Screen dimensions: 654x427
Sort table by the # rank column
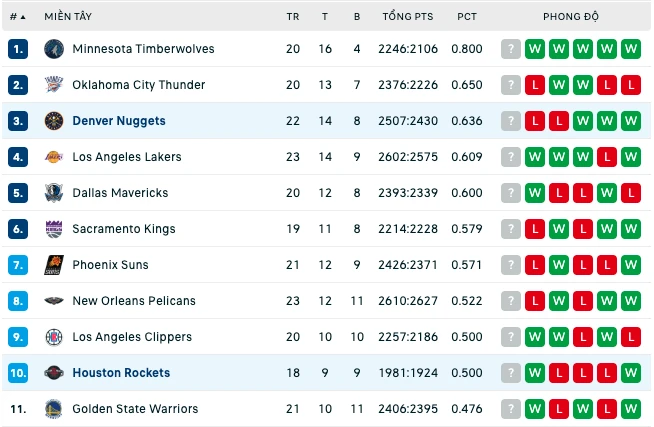pos(18,17)
